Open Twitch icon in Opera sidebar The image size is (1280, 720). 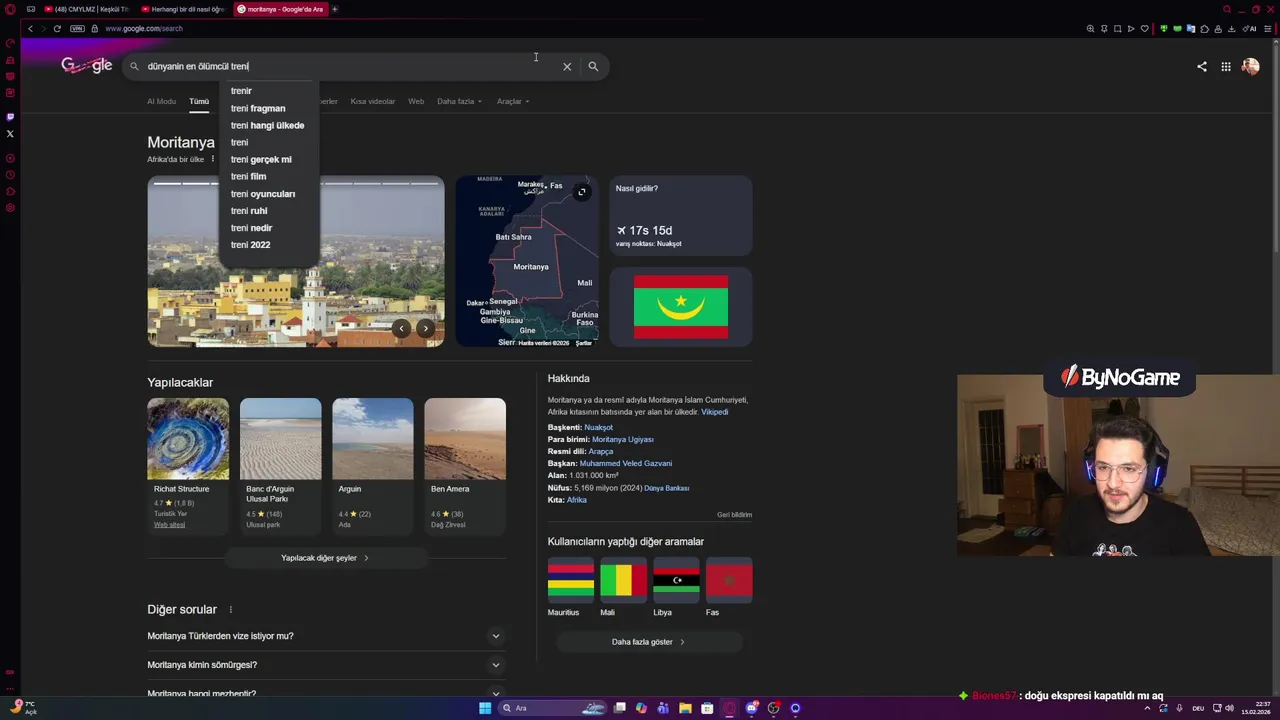(10, 117)
